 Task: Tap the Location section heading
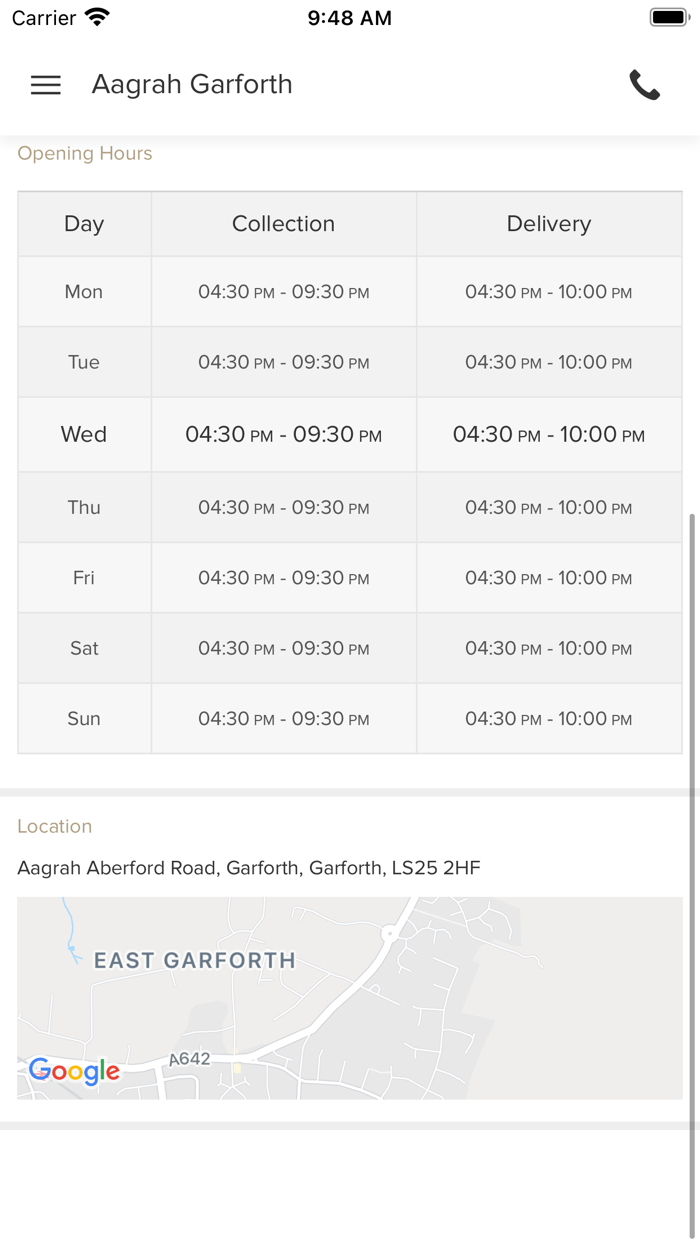[54, 826]
